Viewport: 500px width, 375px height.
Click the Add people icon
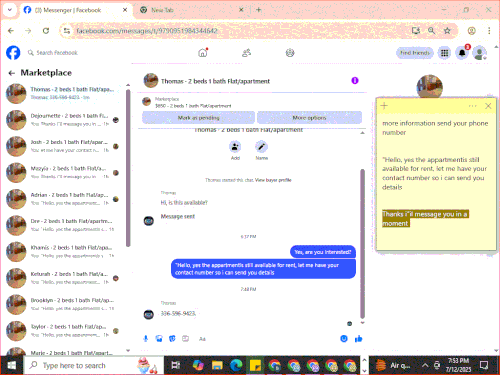(x=235, y=147)
